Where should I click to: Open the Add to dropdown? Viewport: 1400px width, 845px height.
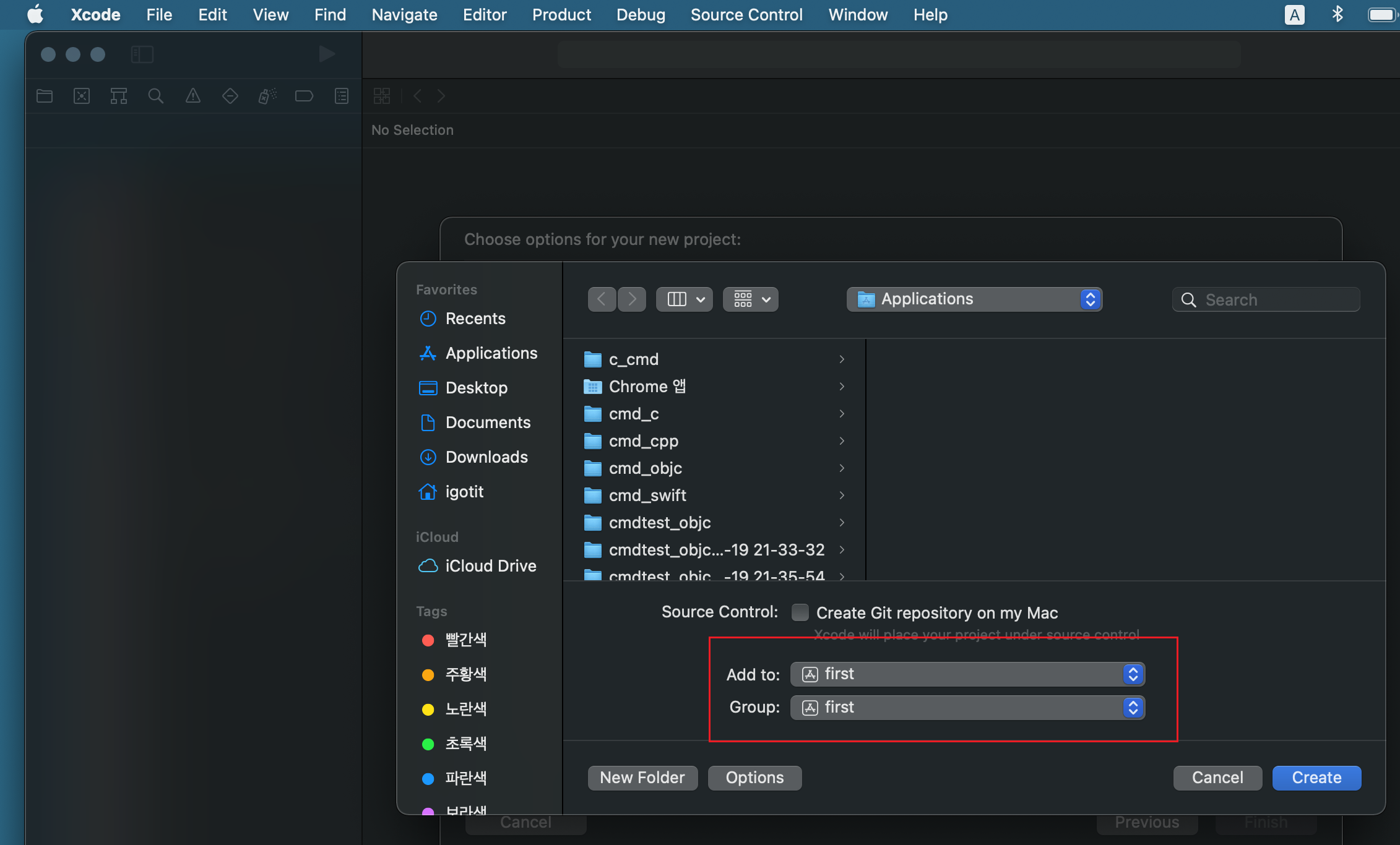click(x=967, y=674)
